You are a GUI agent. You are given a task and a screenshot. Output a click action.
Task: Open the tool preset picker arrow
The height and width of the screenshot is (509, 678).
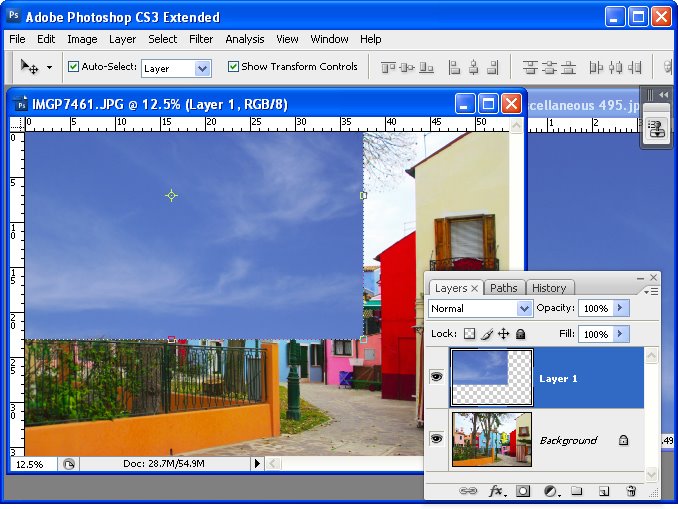click(x=49, y=67)
